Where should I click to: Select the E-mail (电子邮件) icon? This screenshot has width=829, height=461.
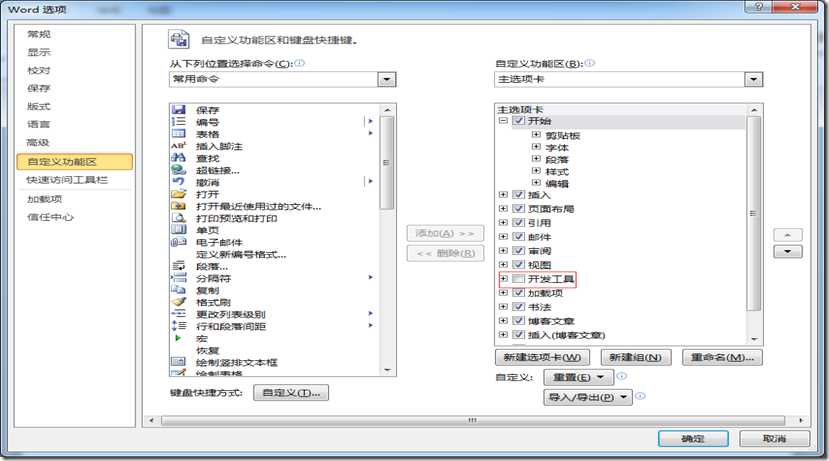click(179, 242)
